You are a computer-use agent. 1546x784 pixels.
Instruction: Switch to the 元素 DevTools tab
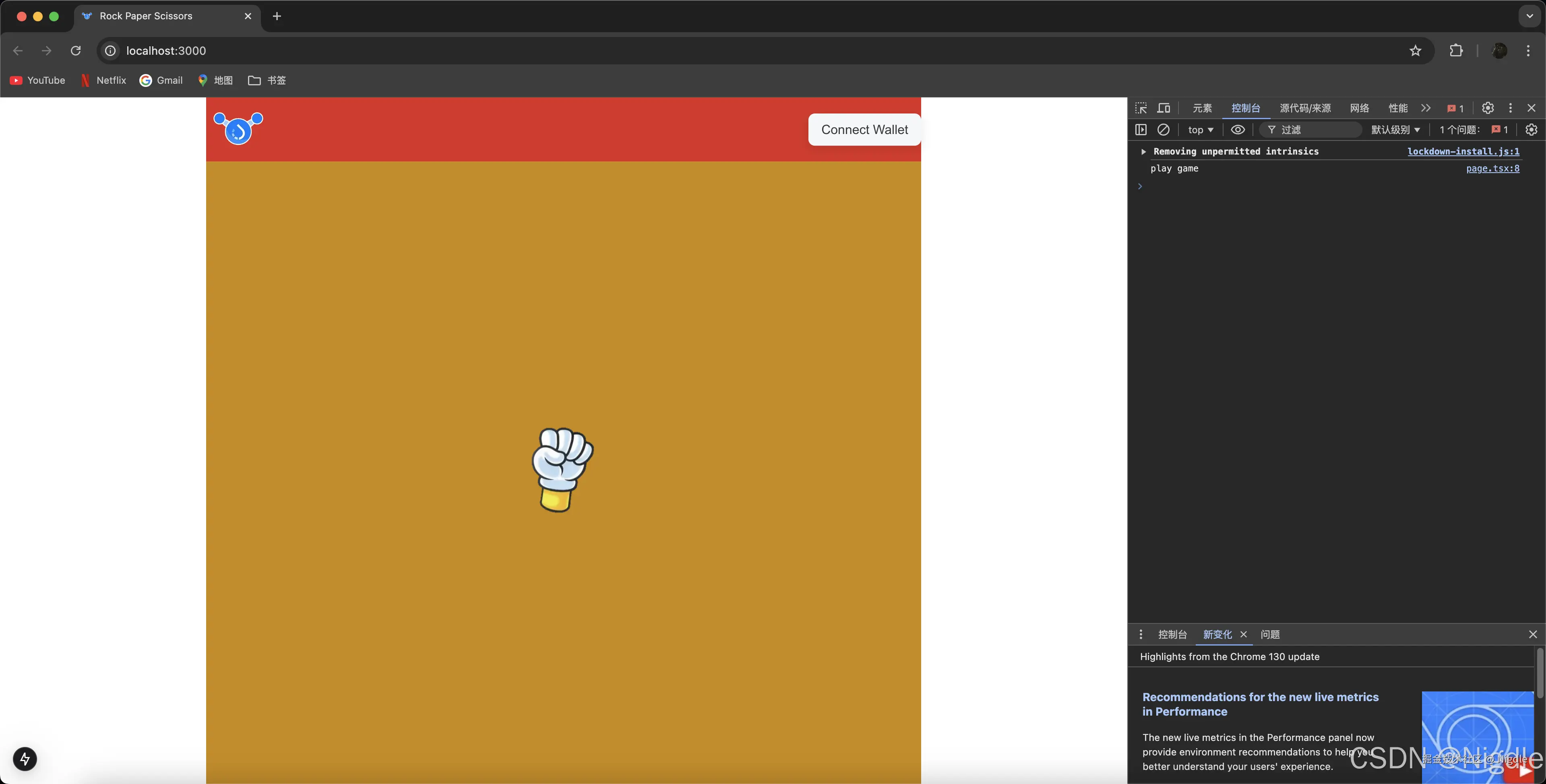1202,108
